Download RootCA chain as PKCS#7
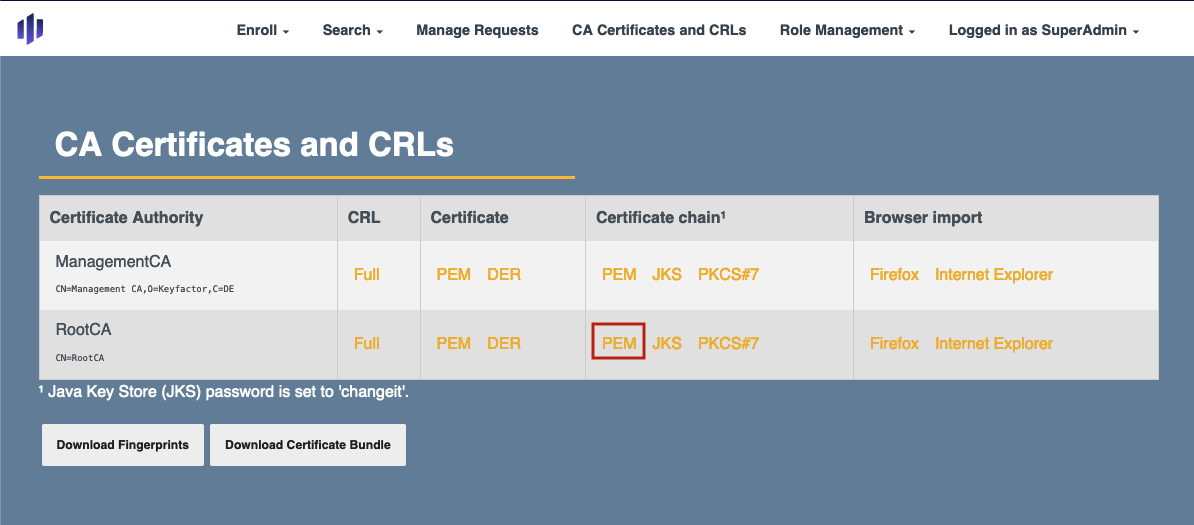Viewport: 1194px width, 525px height. (728, 343)
